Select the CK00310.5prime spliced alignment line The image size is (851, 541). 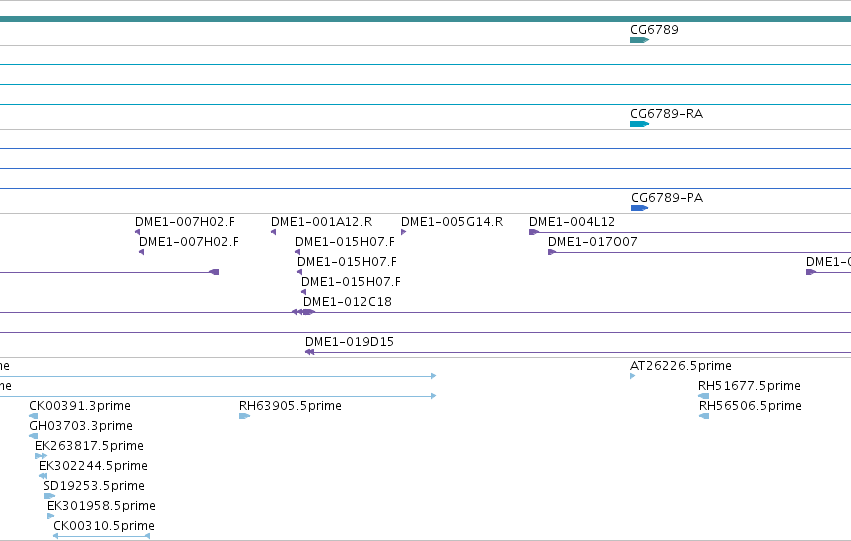pos(101,536)
